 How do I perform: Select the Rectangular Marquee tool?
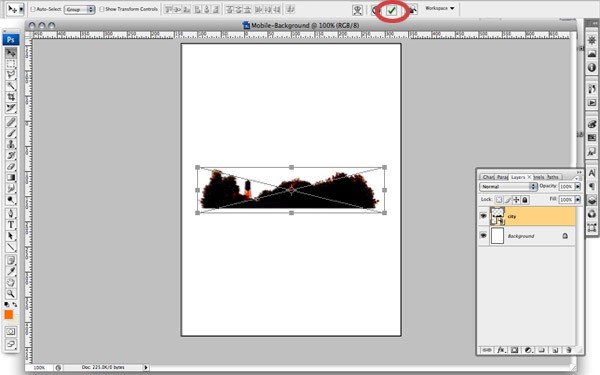pyautogui.click(x=11, y=64)
